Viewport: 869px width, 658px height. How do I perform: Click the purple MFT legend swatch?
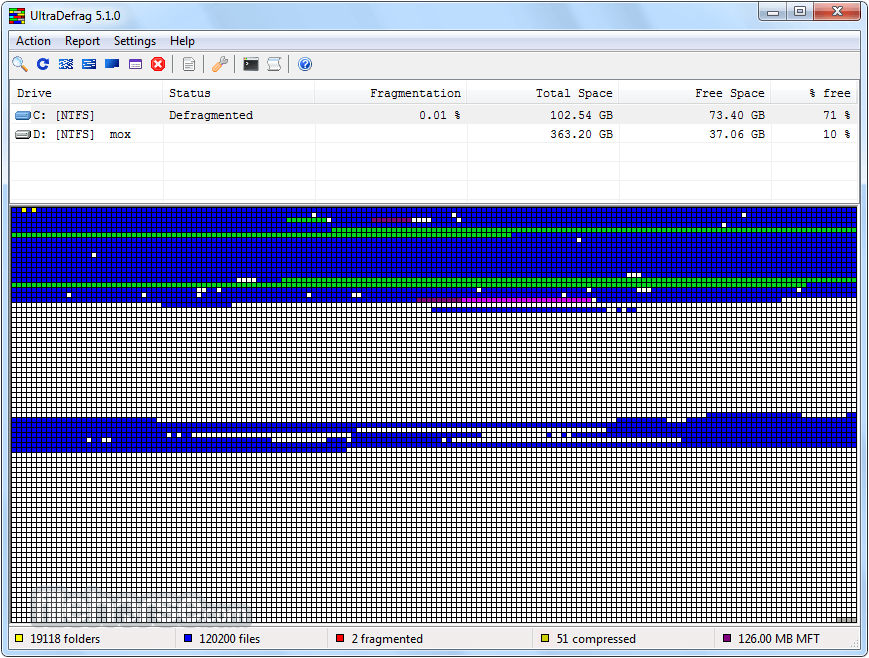(x=727, y=639)
